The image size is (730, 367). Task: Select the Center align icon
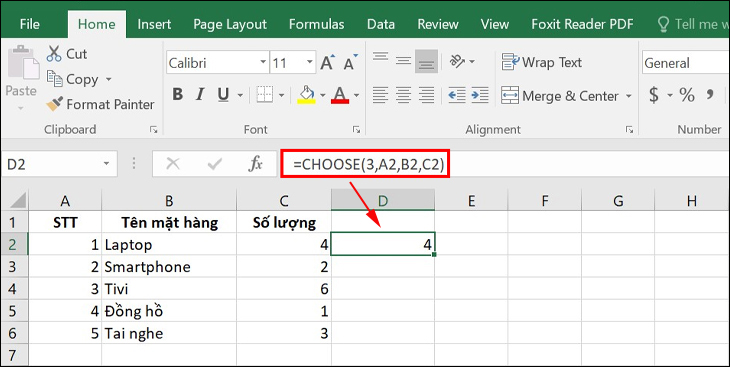pyautogui.click(x=403, y=95)
